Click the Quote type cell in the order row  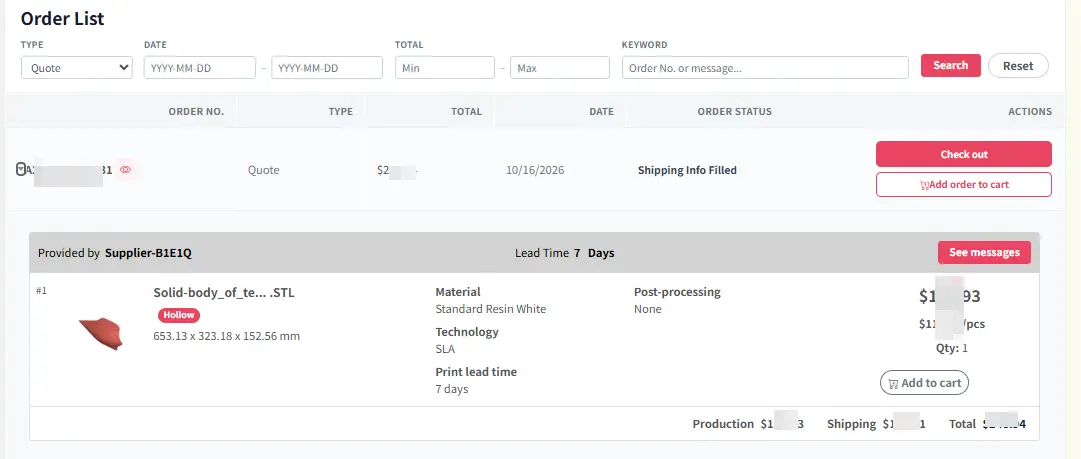(x=263, y=170)
